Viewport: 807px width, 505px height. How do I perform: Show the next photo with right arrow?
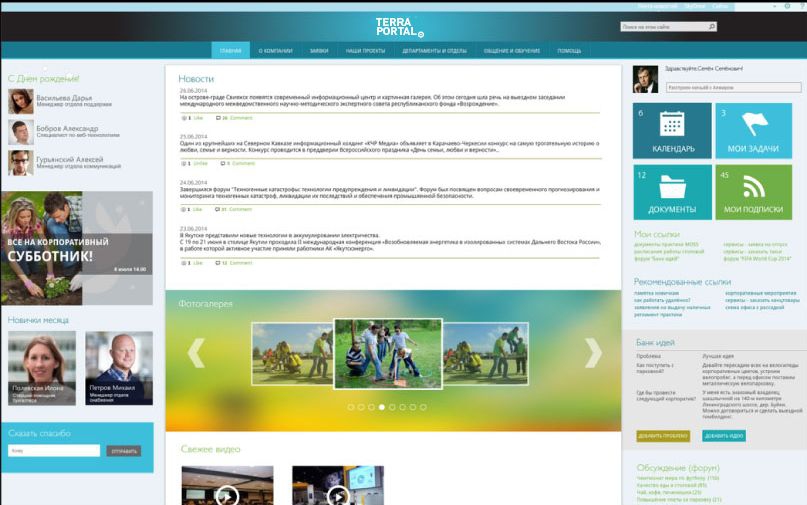[593, 352]
